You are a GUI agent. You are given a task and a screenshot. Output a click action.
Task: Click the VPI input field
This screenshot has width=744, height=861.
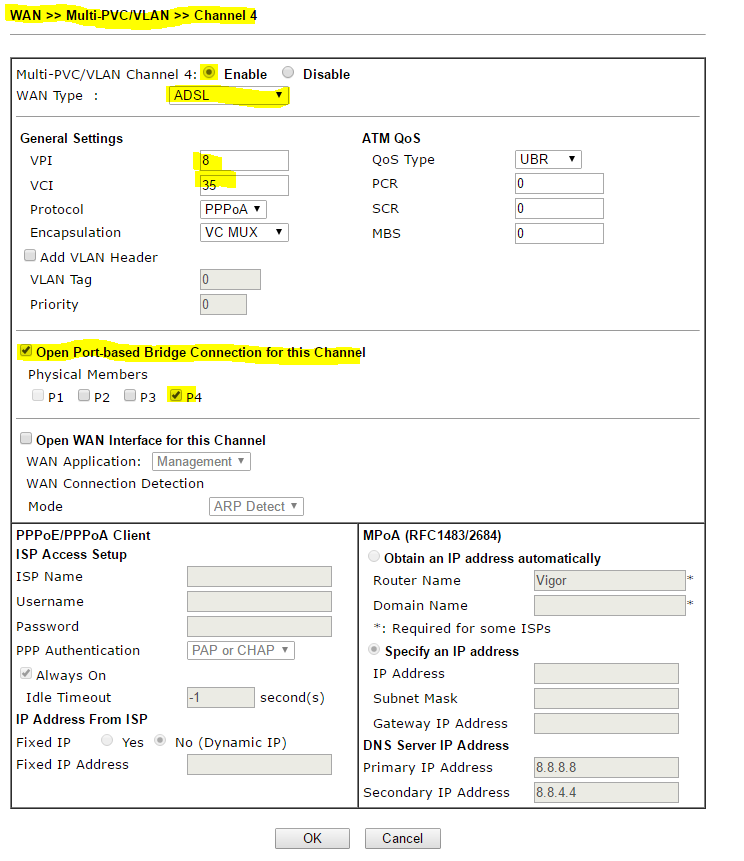click(244, 160)
